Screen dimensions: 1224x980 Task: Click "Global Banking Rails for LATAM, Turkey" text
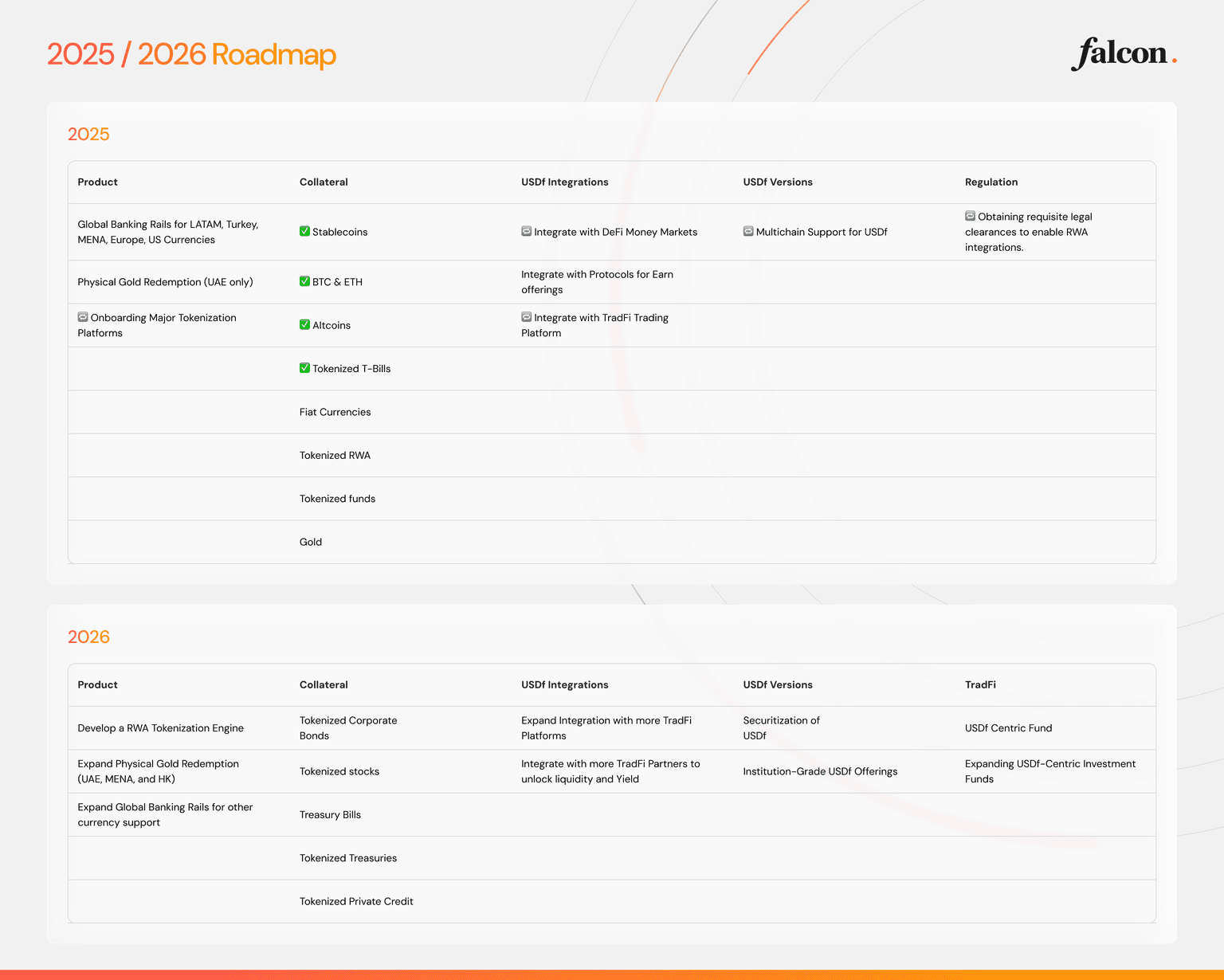(168, 232)
